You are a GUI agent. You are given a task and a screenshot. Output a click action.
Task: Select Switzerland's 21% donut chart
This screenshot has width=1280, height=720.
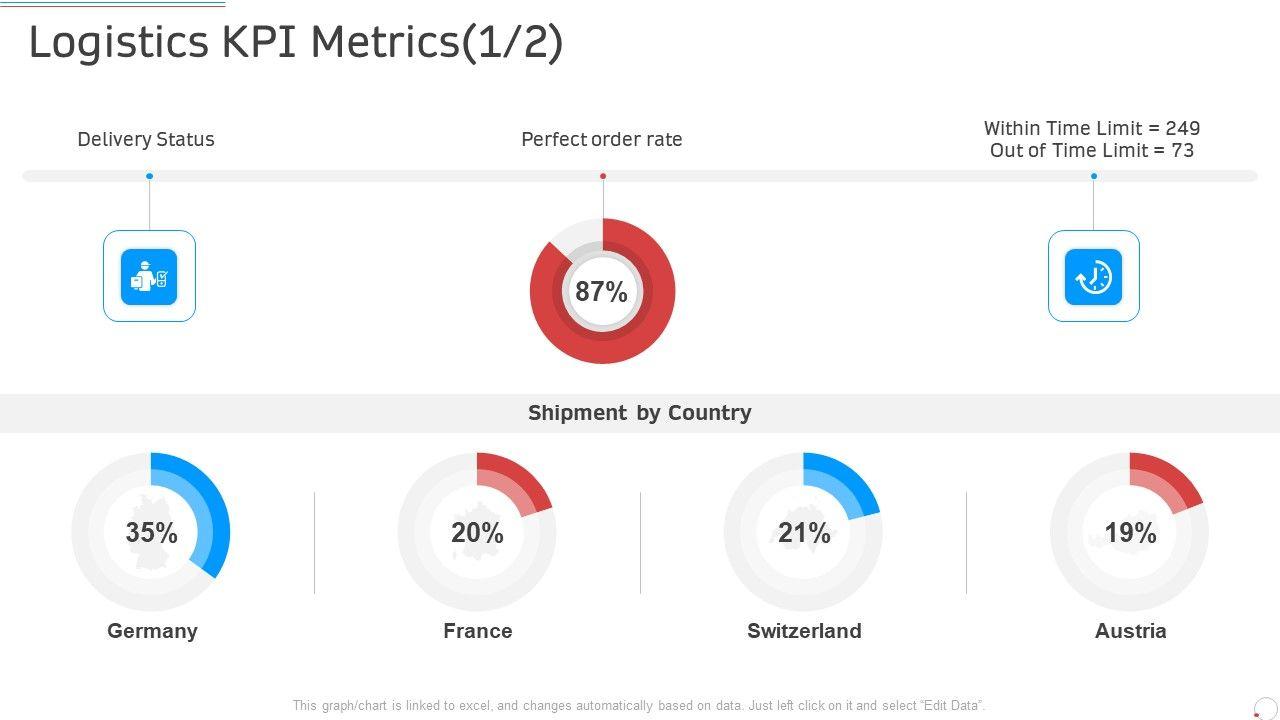tap(803, 532)
